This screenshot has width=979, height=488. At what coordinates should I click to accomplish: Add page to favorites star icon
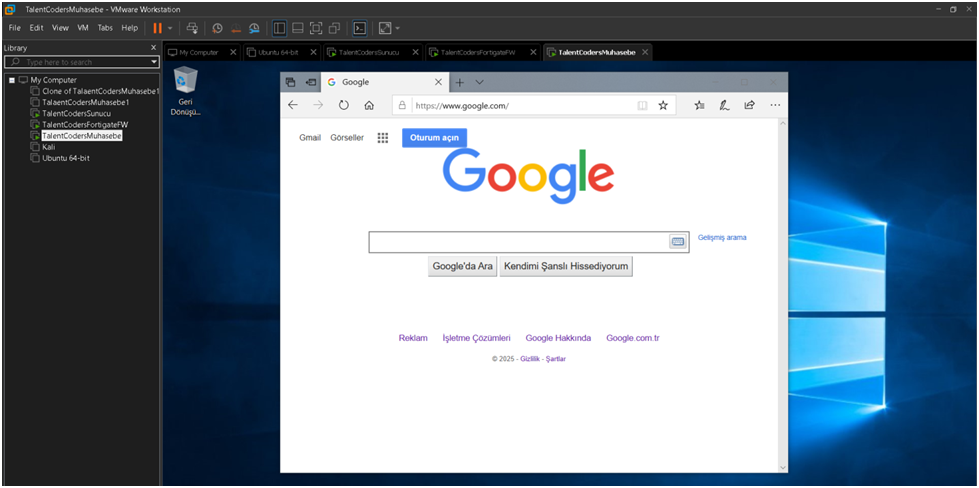pyautogui.click(x=663, y=105)
